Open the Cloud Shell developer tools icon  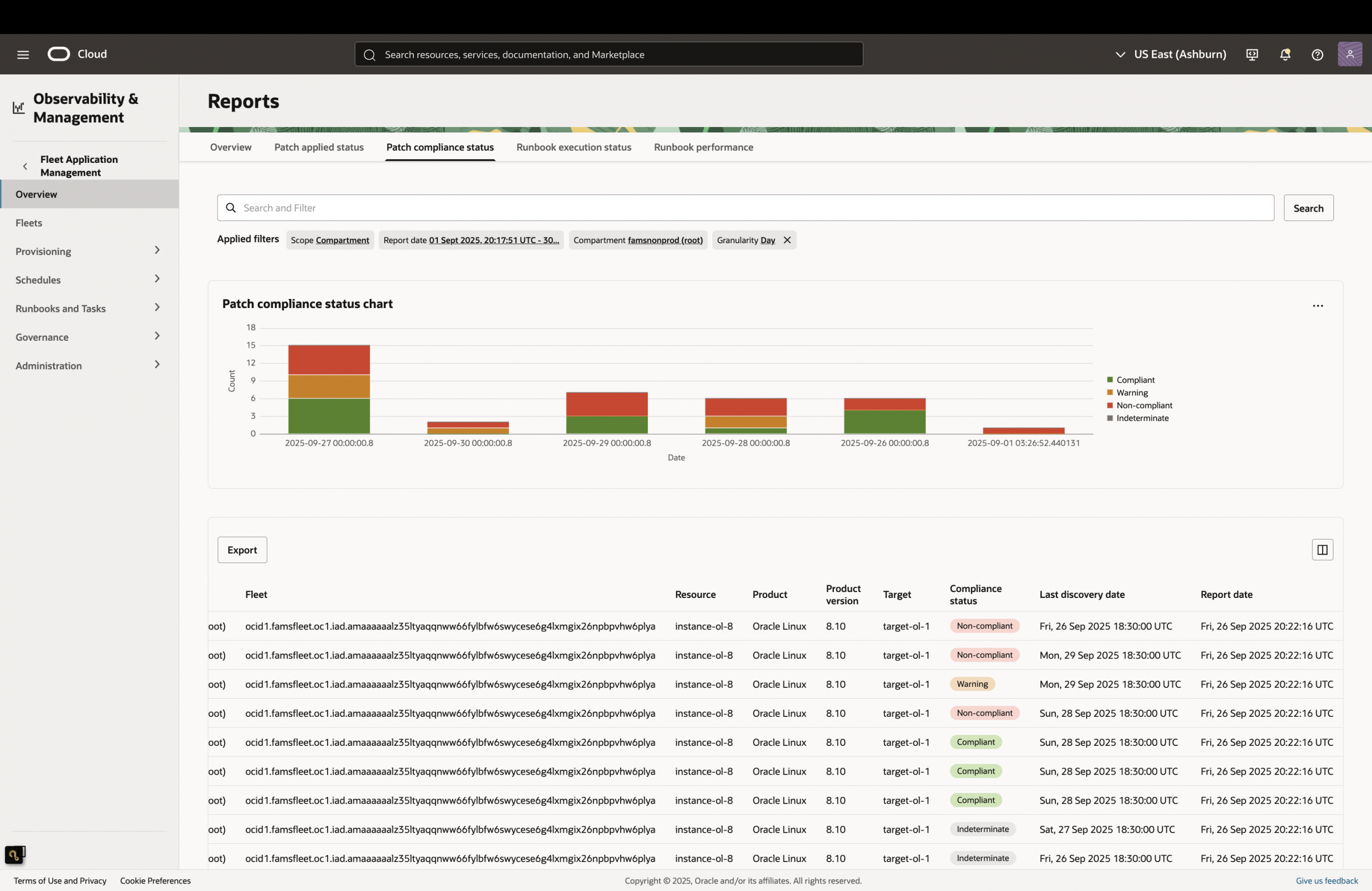coord(1252,54)
